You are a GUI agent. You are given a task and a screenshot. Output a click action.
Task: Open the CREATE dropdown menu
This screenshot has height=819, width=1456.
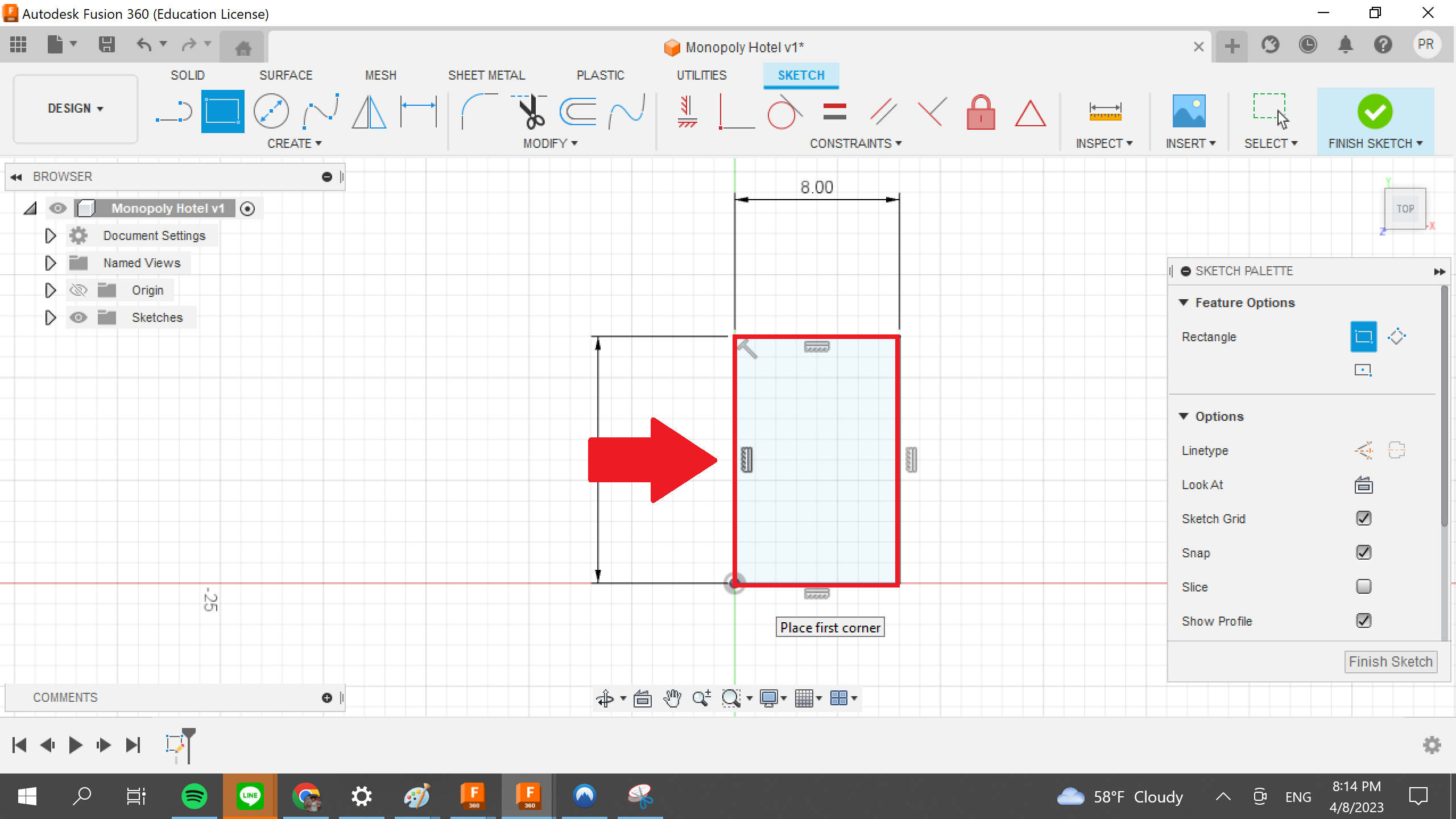tap(295, 143)
